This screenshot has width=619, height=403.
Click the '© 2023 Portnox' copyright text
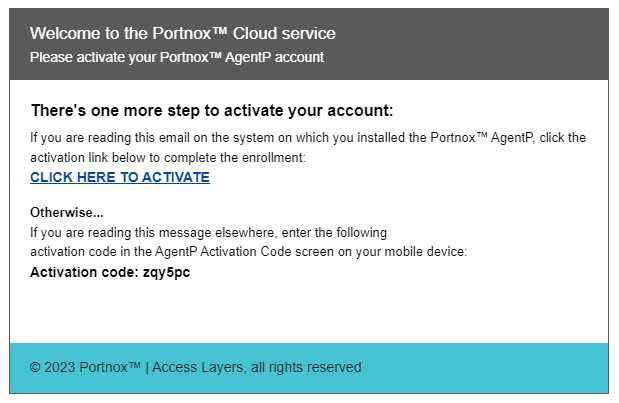point(85,367)
